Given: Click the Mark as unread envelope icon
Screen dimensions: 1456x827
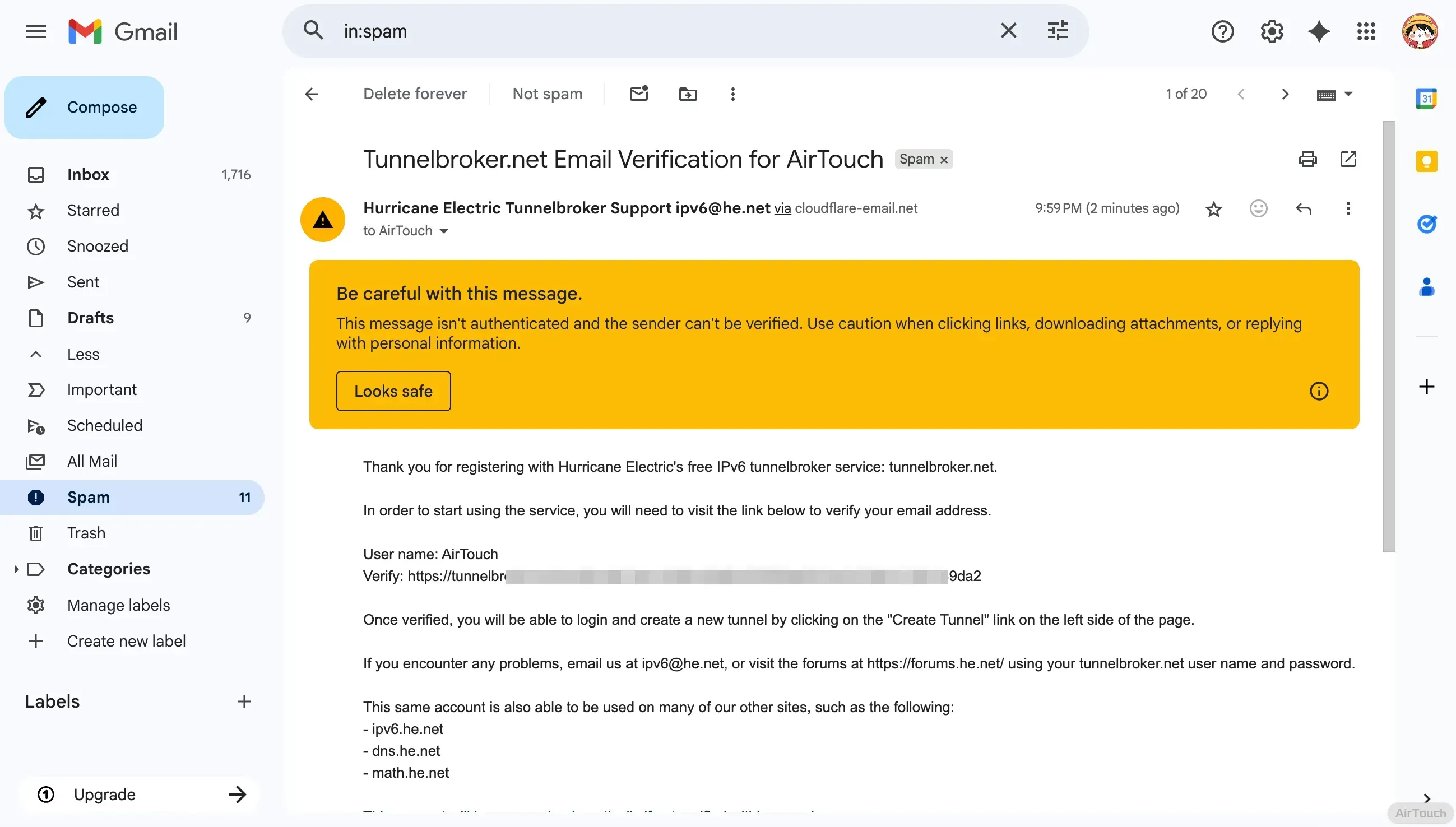Looking at the screenshot, I should pyautogui.click(x=638, y=94).
